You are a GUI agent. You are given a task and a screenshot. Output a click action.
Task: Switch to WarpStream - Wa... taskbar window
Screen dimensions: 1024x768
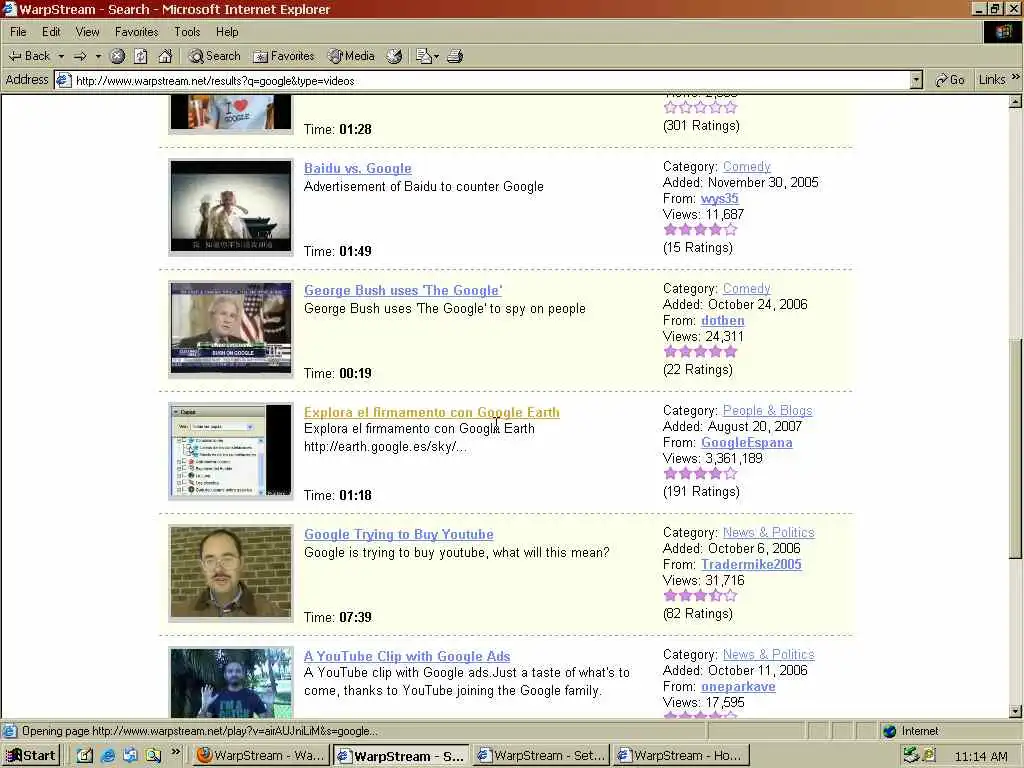coord(262,756)
